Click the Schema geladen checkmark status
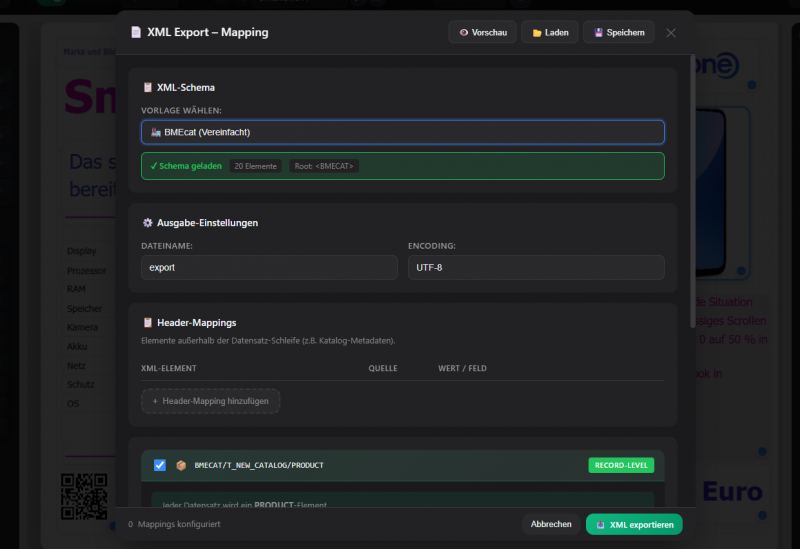The width and height of the screenshot is (800, 549). click(x=186, y=166)
